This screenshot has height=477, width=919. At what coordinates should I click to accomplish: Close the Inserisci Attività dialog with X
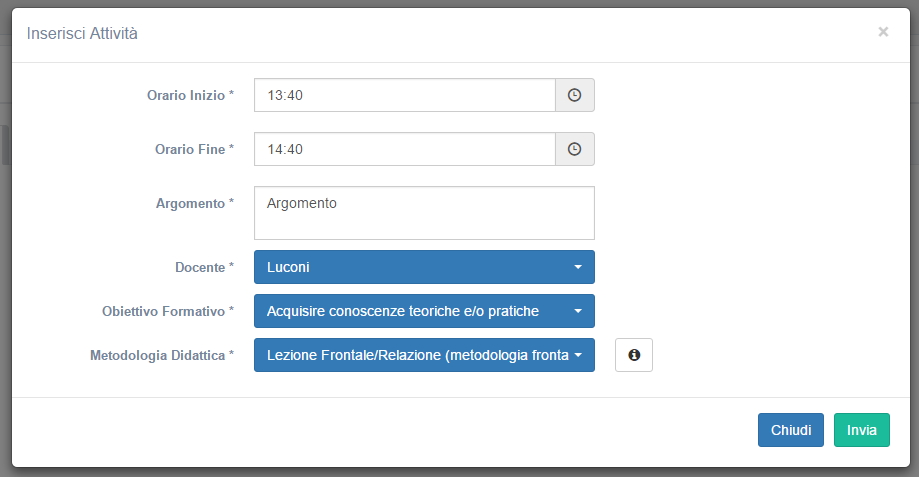[x=883, y=32]
